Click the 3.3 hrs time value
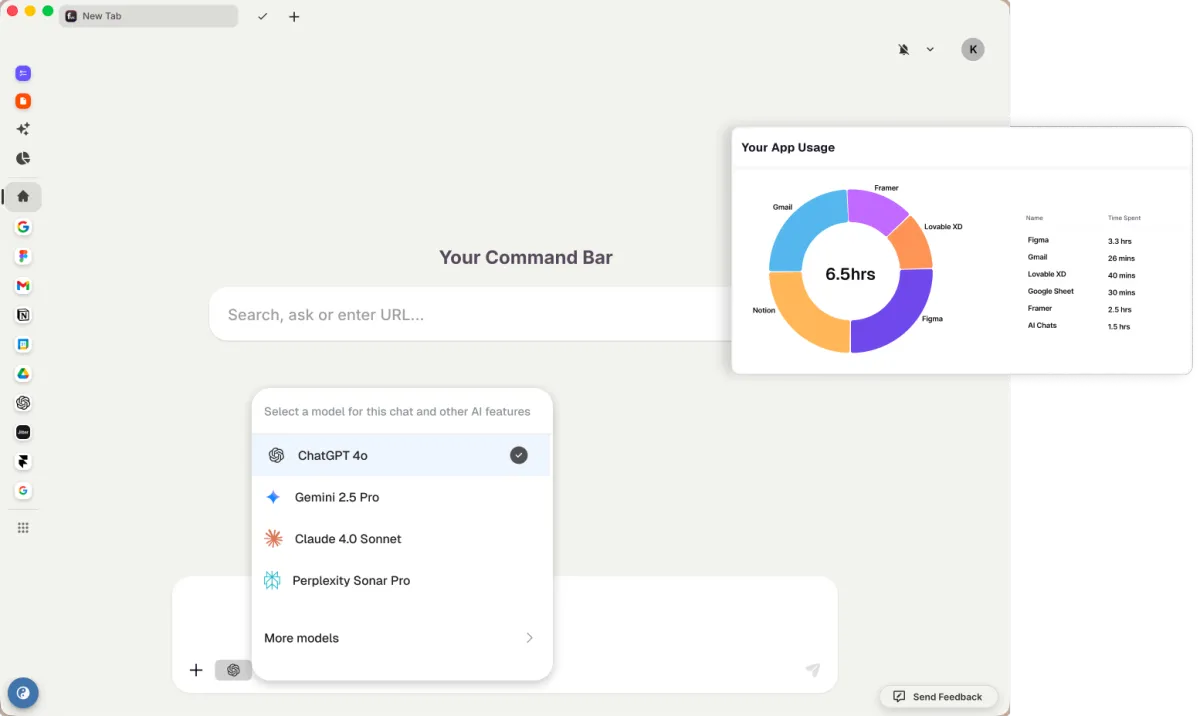 point(1120,241)
